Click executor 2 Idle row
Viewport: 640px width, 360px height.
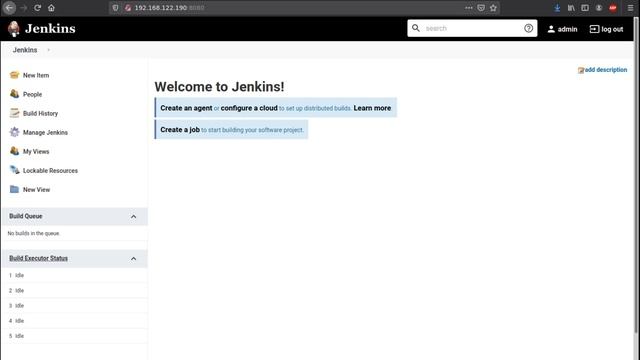pyautogui.click(x=74, y=291)
